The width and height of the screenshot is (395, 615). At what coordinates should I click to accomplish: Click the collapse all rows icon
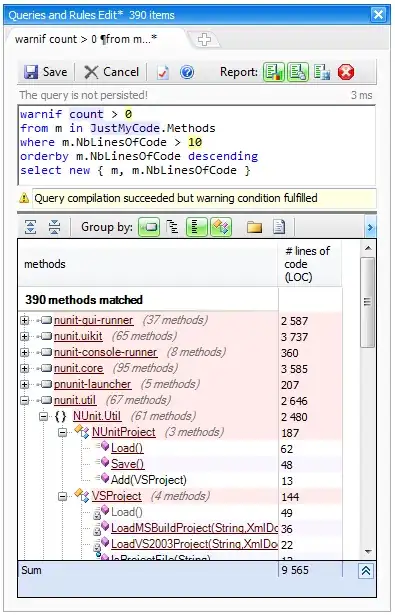tap(55, 227)
